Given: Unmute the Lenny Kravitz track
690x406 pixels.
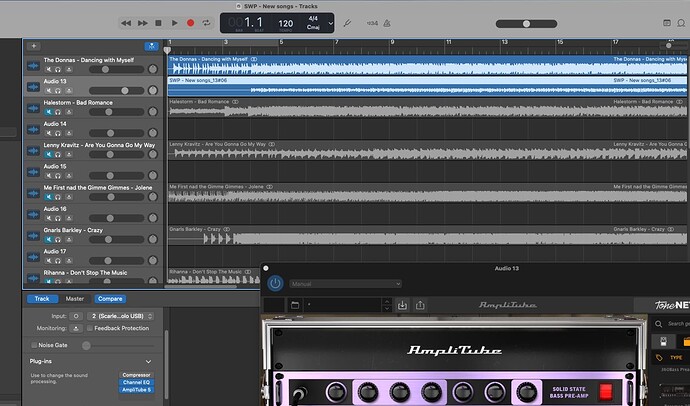Looking at the screenshot, I should click(48, 154).
